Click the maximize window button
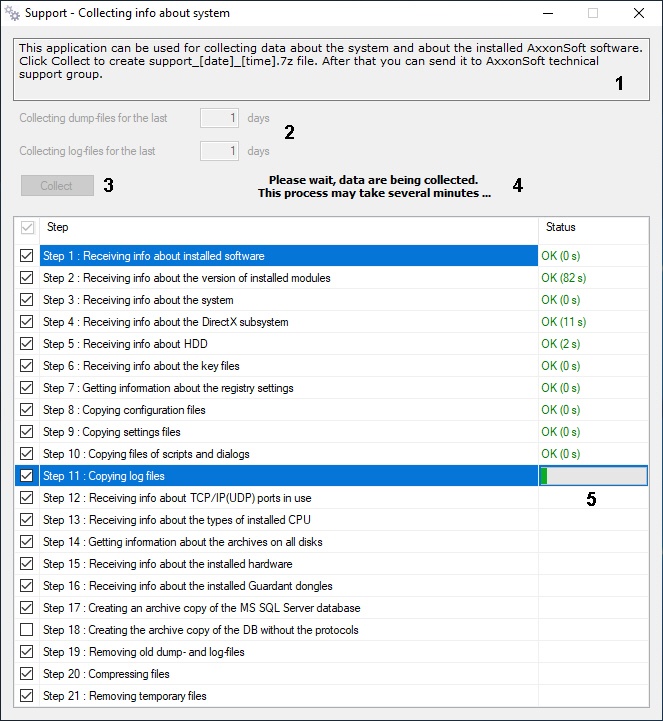This screenshot has width=663, height=721. tap(593, 13)
